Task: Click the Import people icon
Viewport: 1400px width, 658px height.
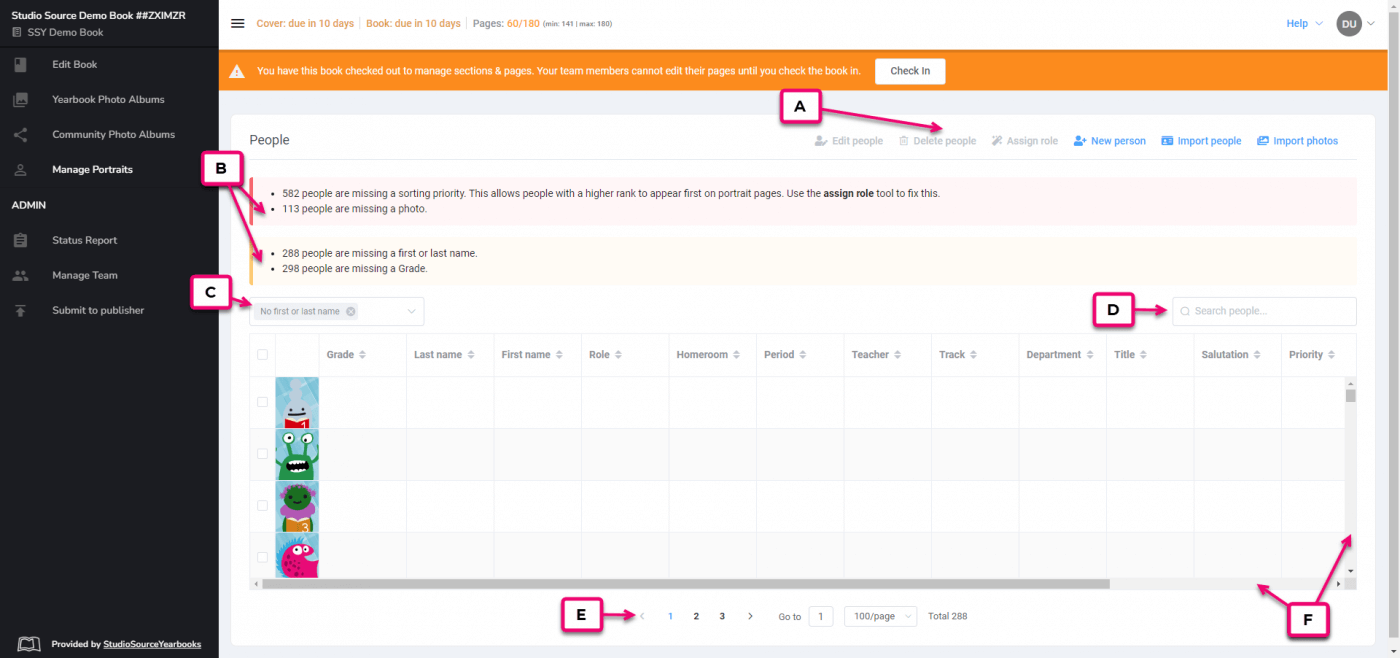Action: (x=1167, y=141)
